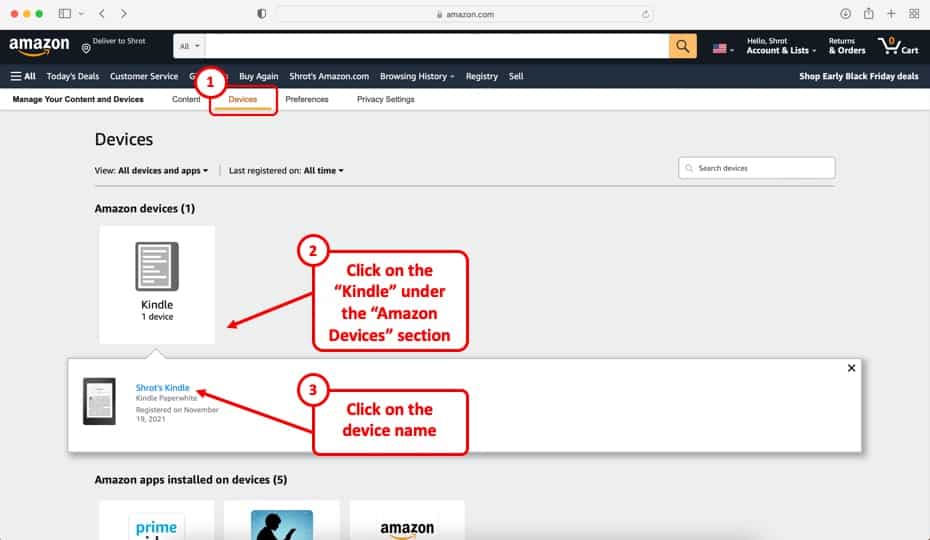Click the Amazon app card
The width and height of the screenshot is (930, 540).
click(407, 520)
